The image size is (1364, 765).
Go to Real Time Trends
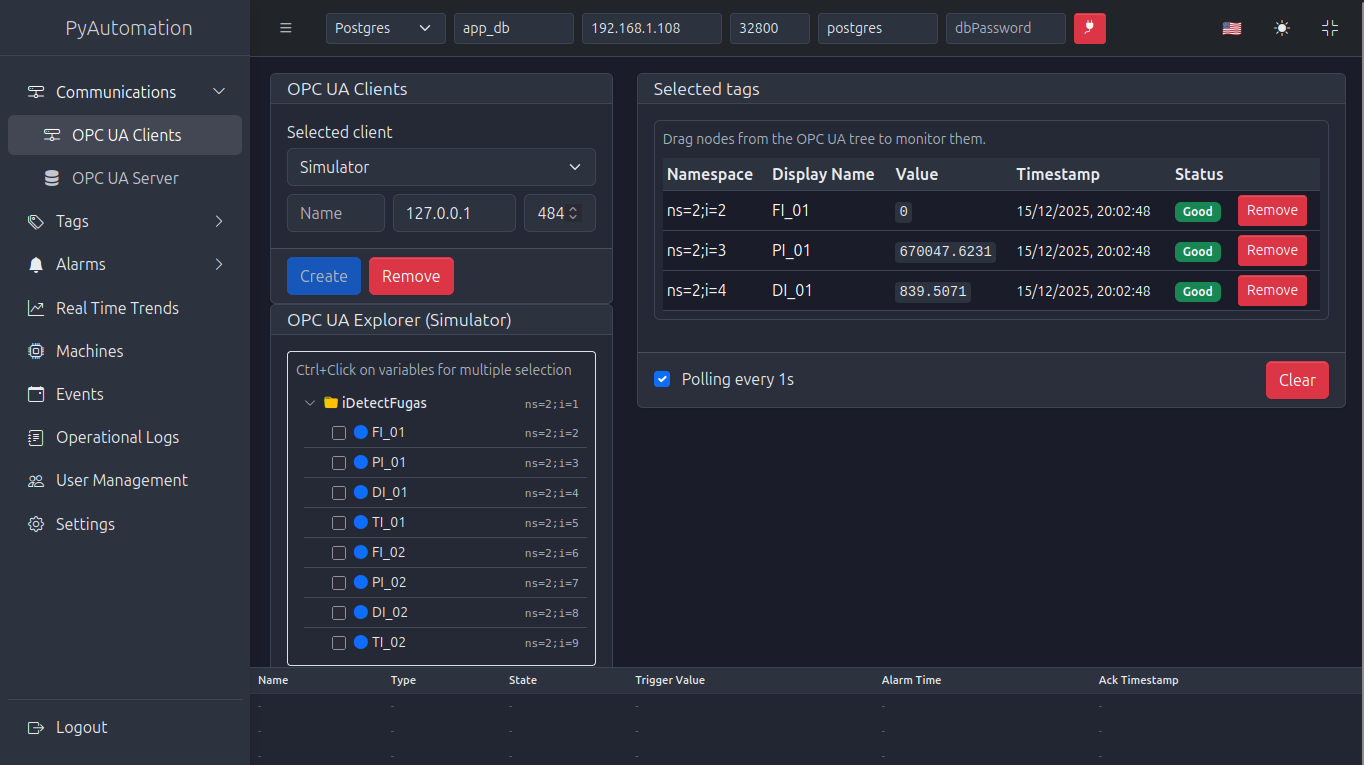click(x=125, y=308)
